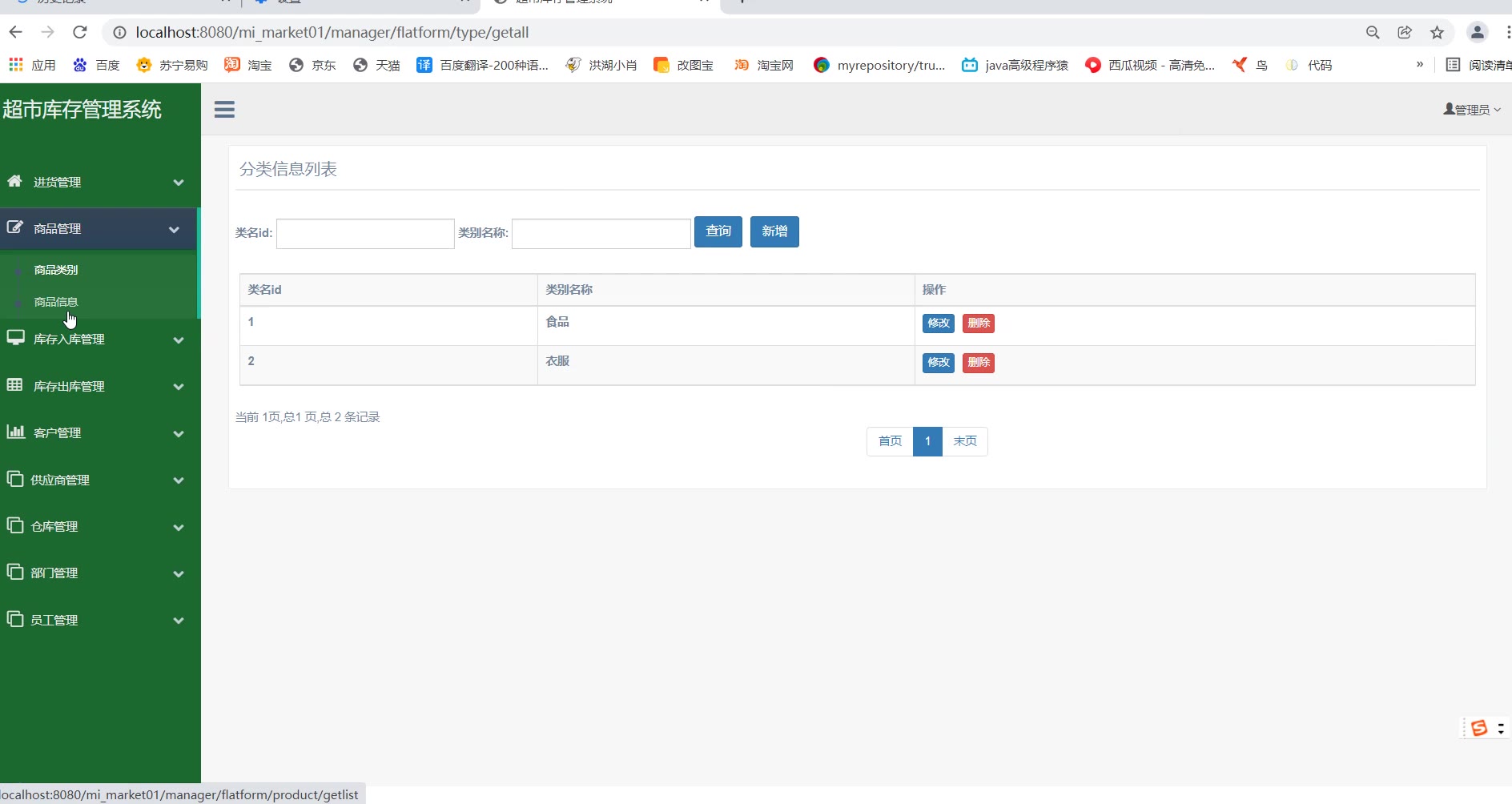
Task: Open the 阅读清单 reading list
Action: (1478, 65)
